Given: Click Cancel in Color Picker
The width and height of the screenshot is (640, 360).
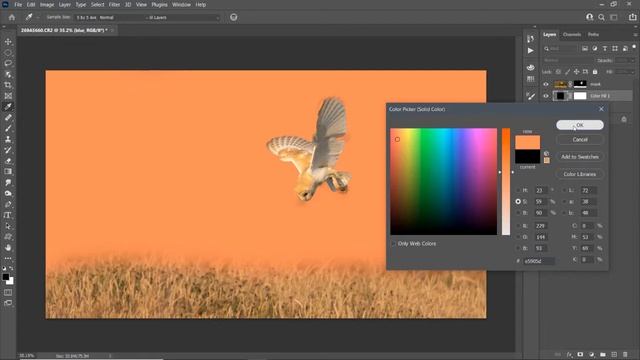Looking at the screenshot, I should point(580,140).
